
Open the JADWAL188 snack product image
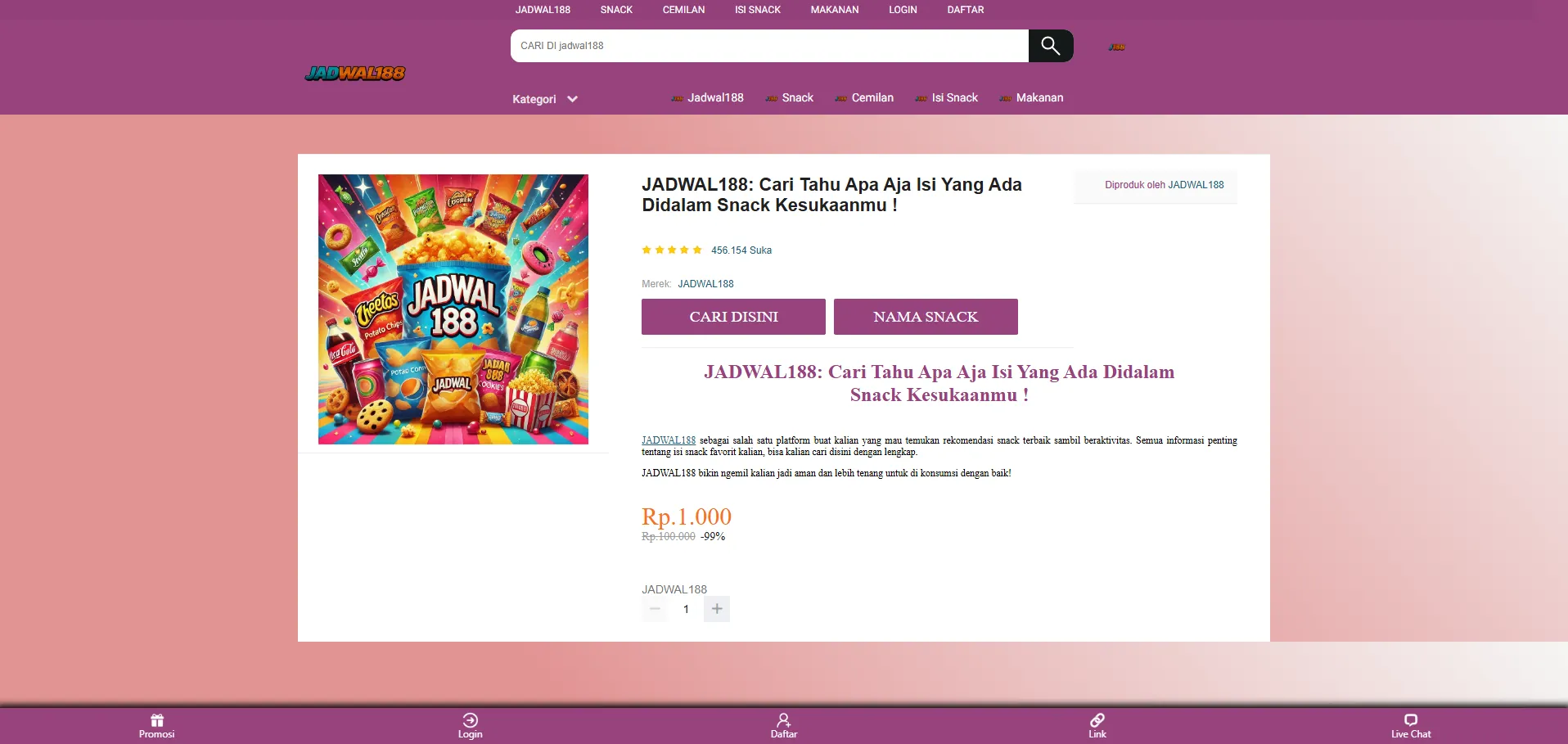click(453, 309)
